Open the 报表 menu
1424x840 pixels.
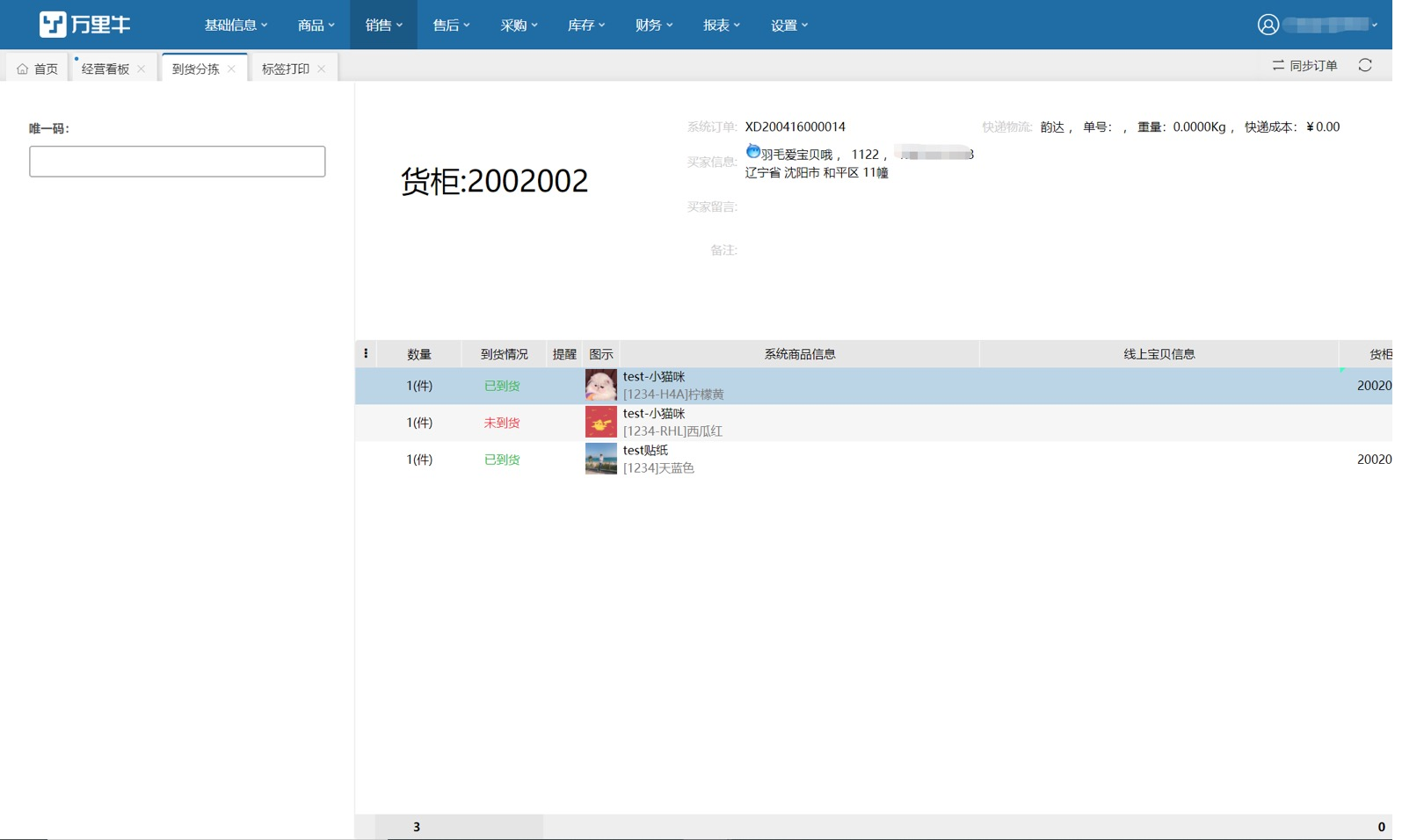[x=722, y=25]
